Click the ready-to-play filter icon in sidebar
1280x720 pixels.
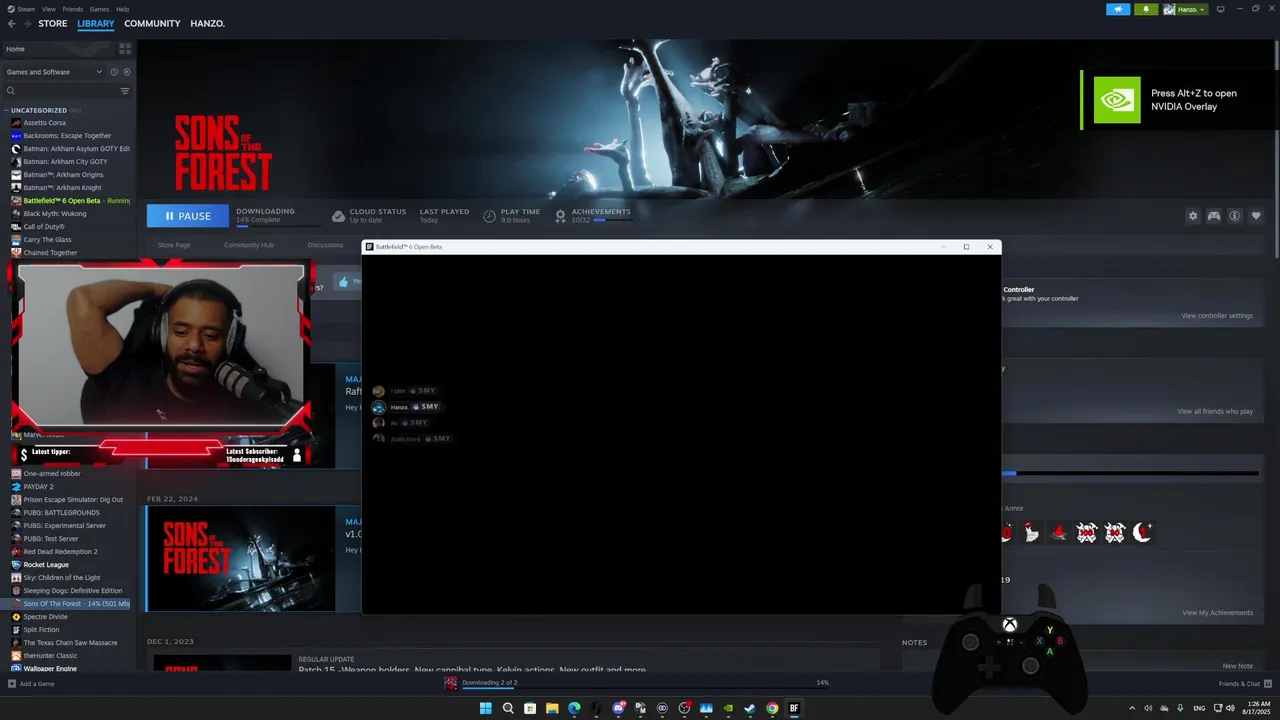coord(127,72)
